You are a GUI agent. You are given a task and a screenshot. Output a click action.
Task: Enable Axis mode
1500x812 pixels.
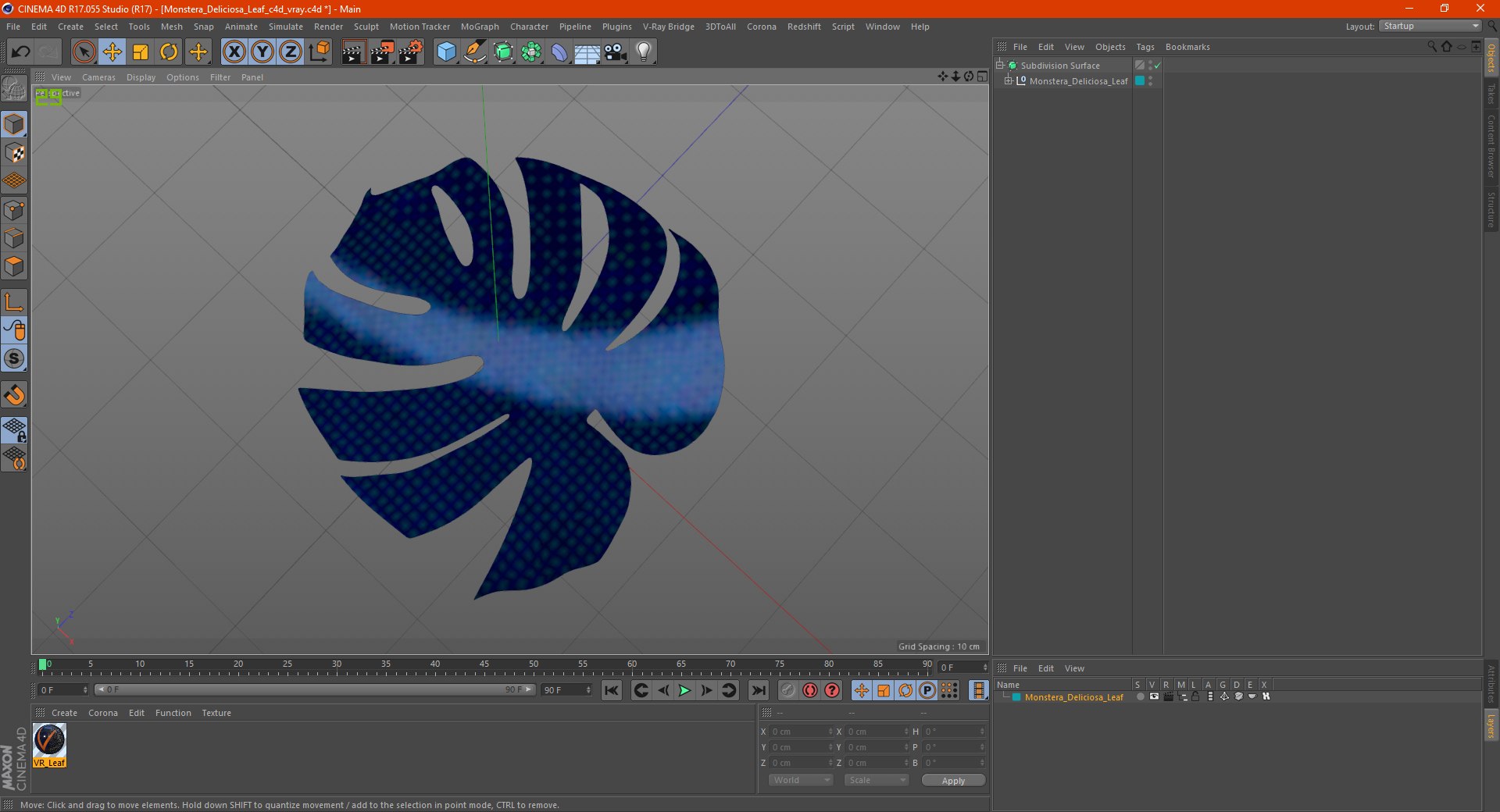click(15, 302)
